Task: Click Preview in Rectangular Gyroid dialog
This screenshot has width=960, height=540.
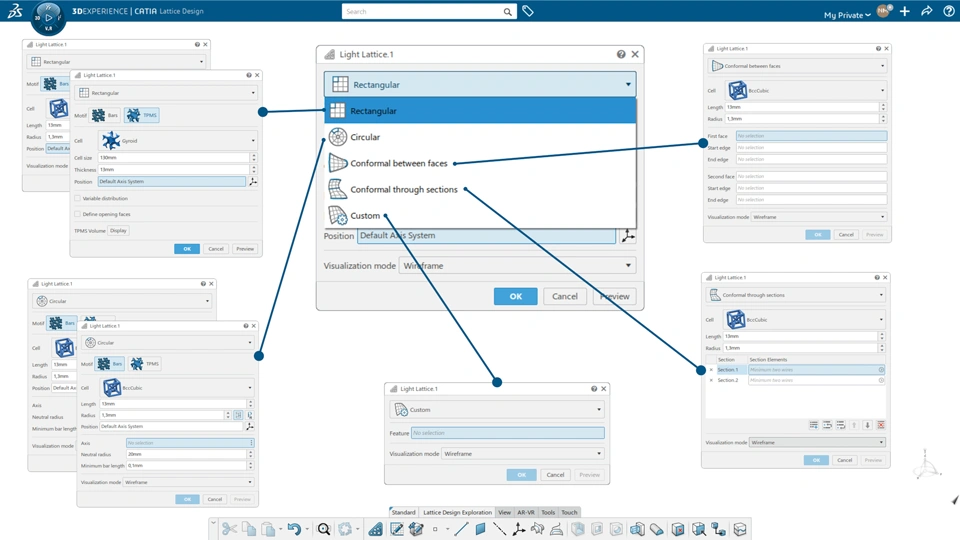Action: click(x=245, y=249)
